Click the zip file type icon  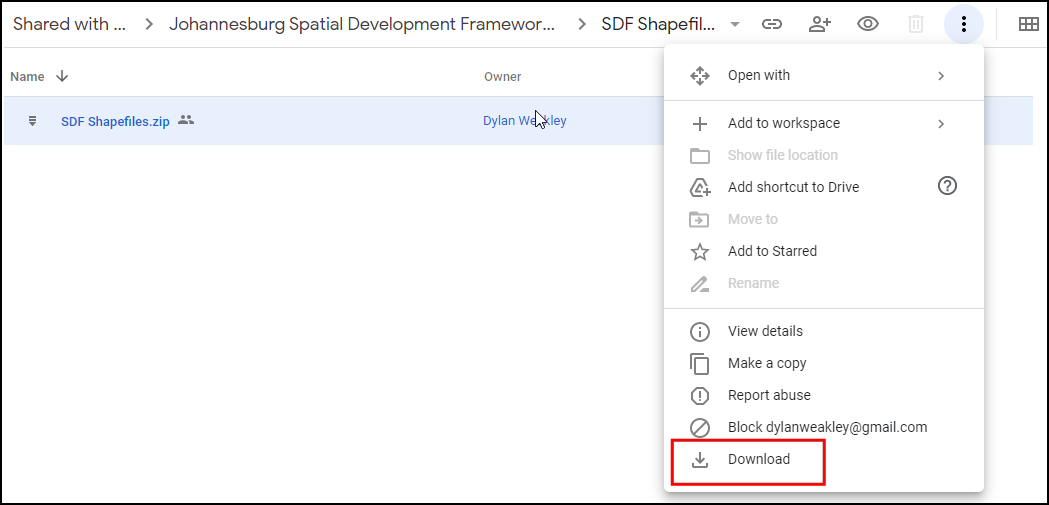pos(33,121)
